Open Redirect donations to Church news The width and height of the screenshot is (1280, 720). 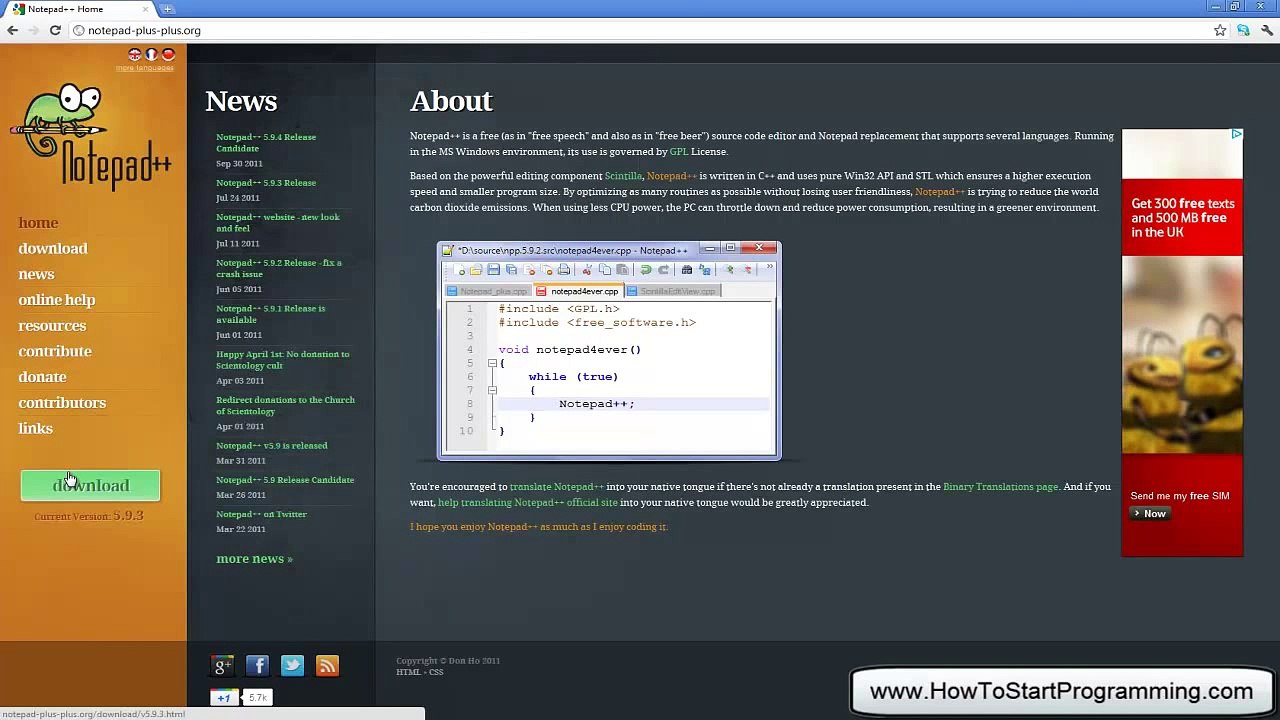[x=285, y=405]
